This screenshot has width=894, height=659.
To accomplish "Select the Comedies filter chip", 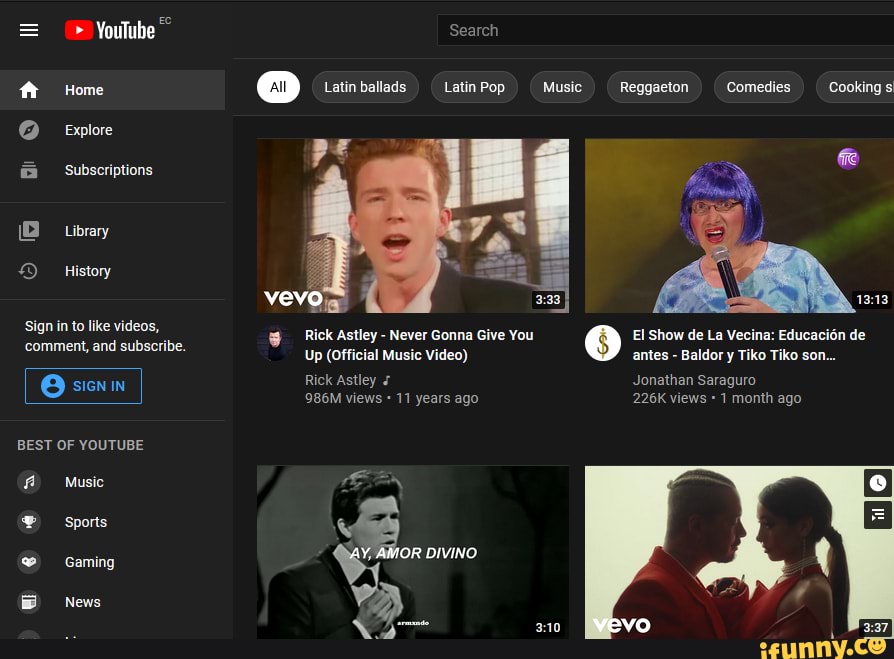I will tap(758, 87).
